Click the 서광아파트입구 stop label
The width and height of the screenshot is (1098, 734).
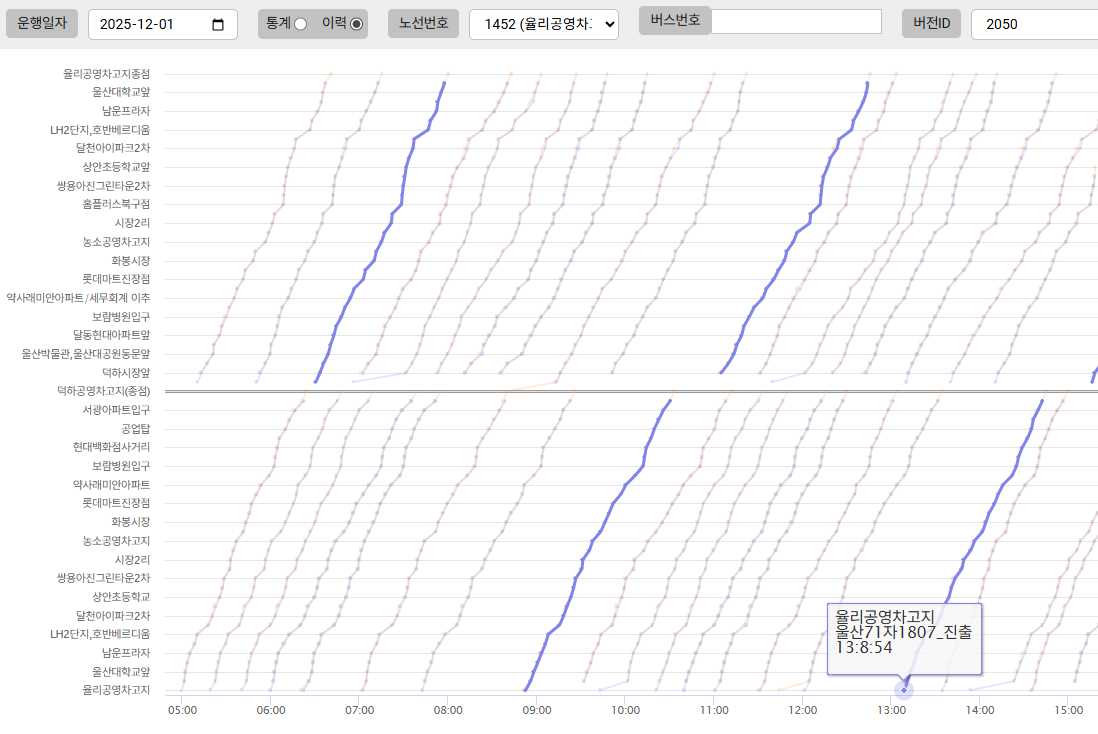pos(116,410)
